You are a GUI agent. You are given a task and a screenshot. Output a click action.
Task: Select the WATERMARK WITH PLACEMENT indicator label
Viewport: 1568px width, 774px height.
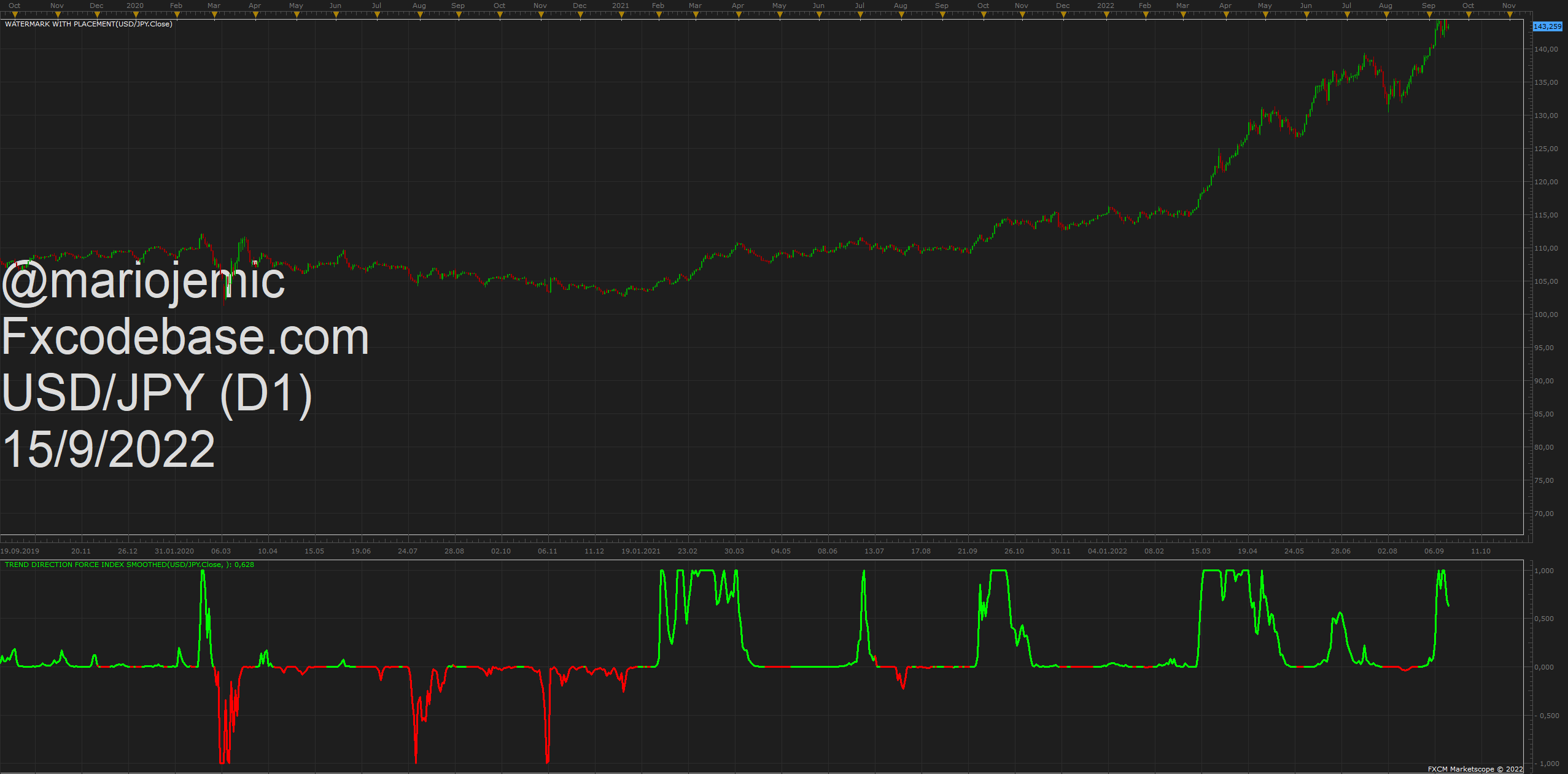(x=88, y=24)
